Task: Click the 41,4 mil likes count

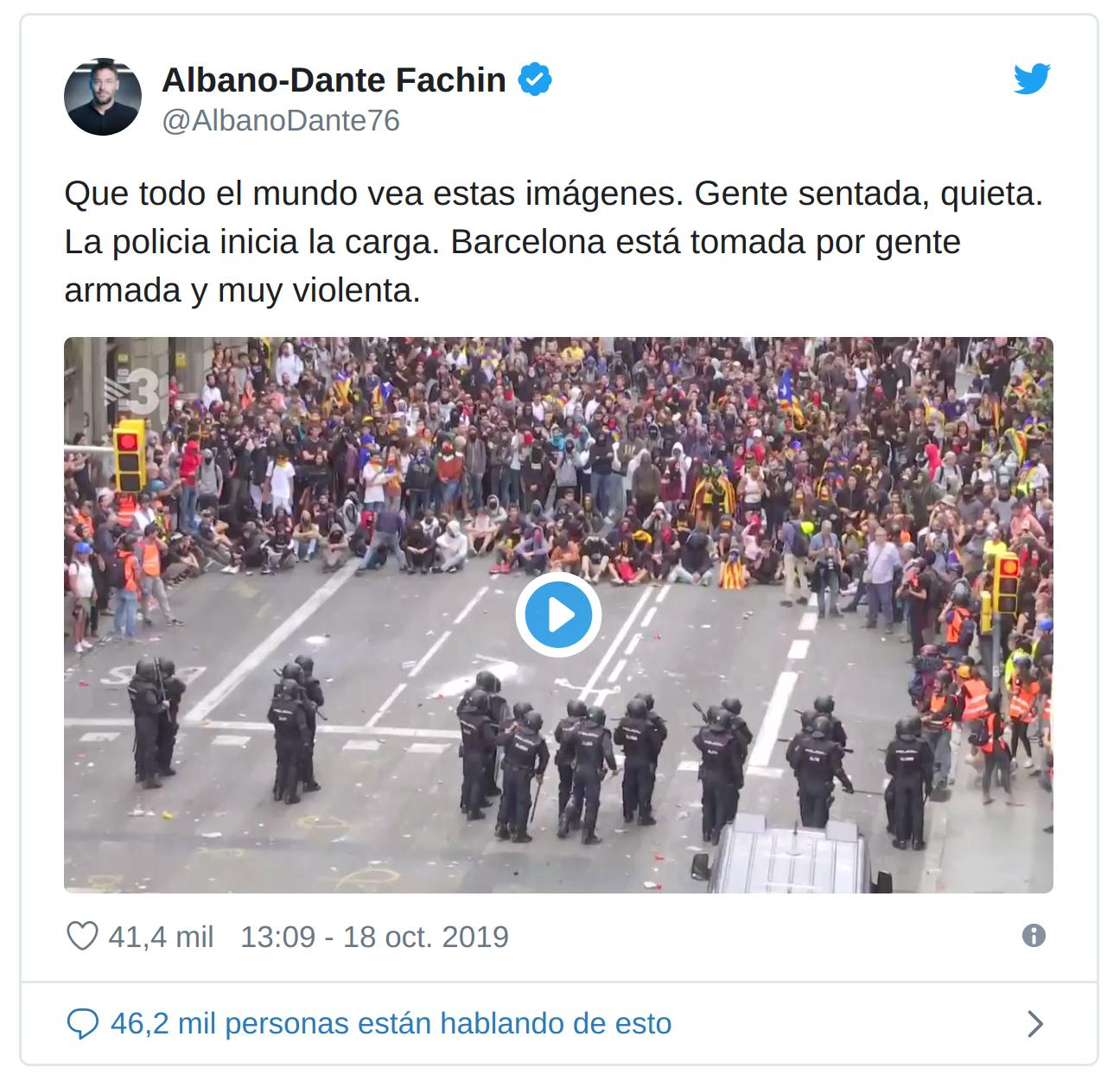Action: coord(161,937)
